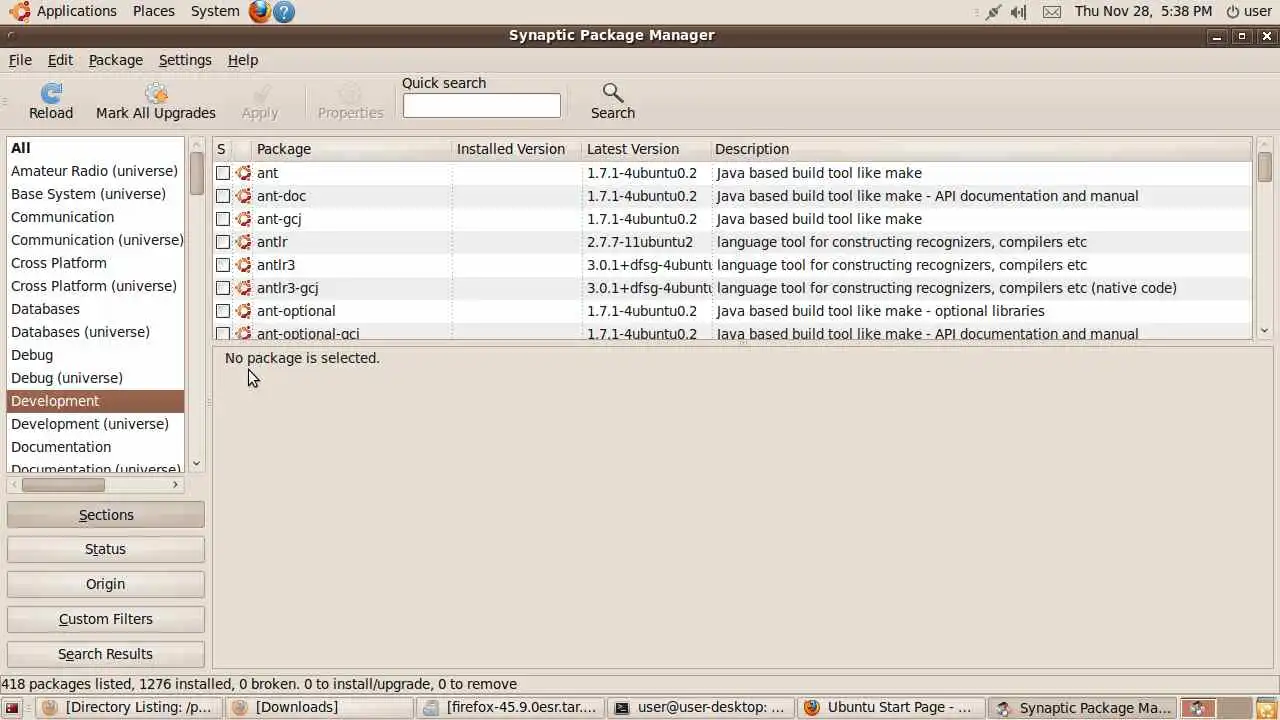Screen dimensions: 1280x720
Task: Click the show desktop icon in taskbar
Action: pyautogui.click(x=13, y=708)
